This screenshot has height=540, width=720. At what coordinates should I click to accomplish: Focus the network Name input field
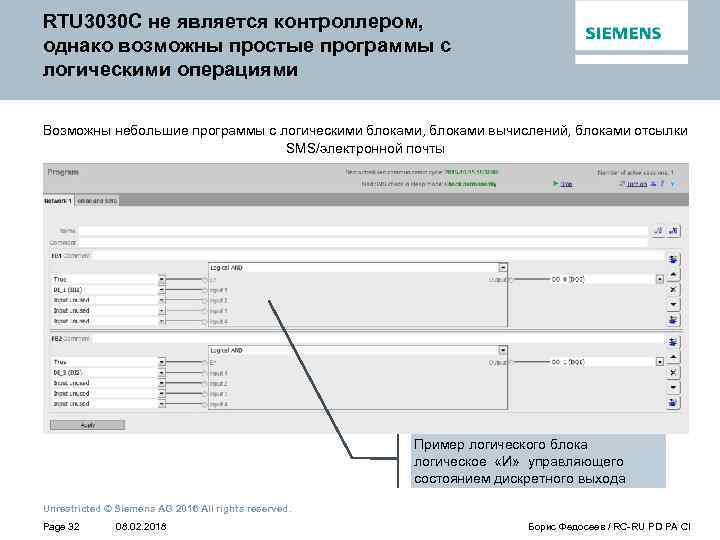click(x=363, y=231)
